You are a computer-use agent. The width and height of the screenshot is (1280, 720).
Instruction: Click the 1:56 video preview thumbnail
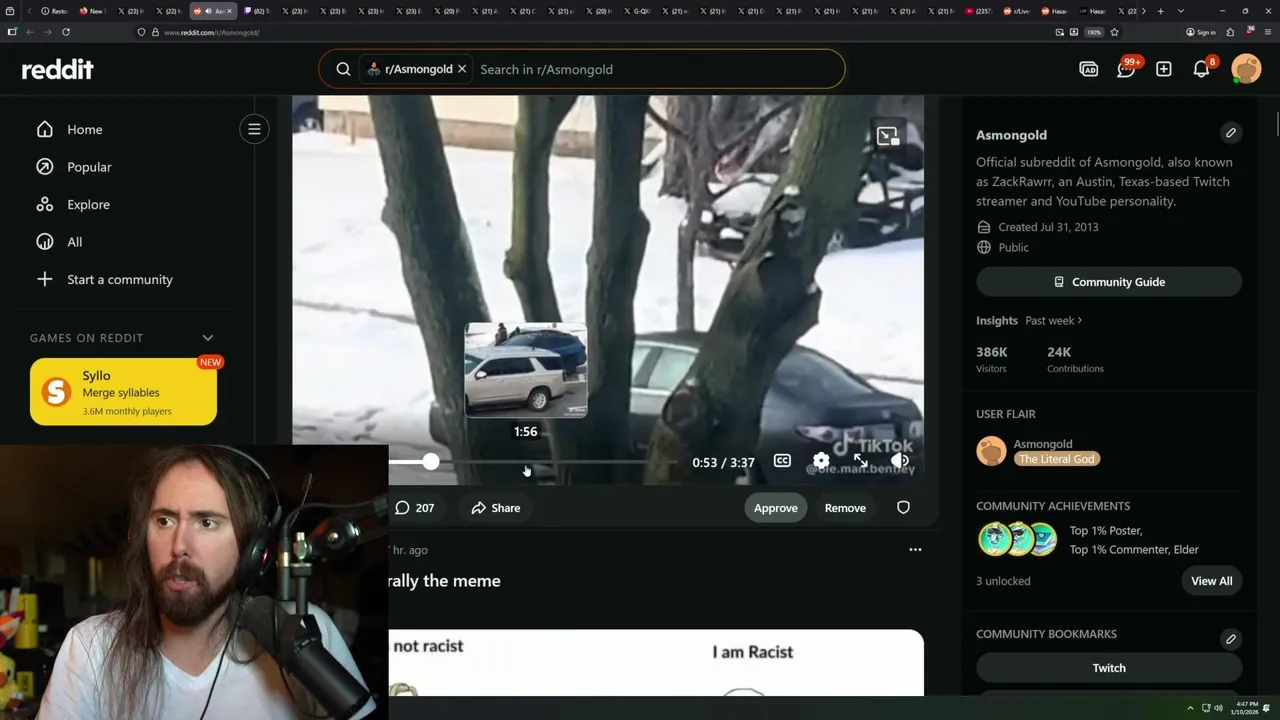point(526,369)
